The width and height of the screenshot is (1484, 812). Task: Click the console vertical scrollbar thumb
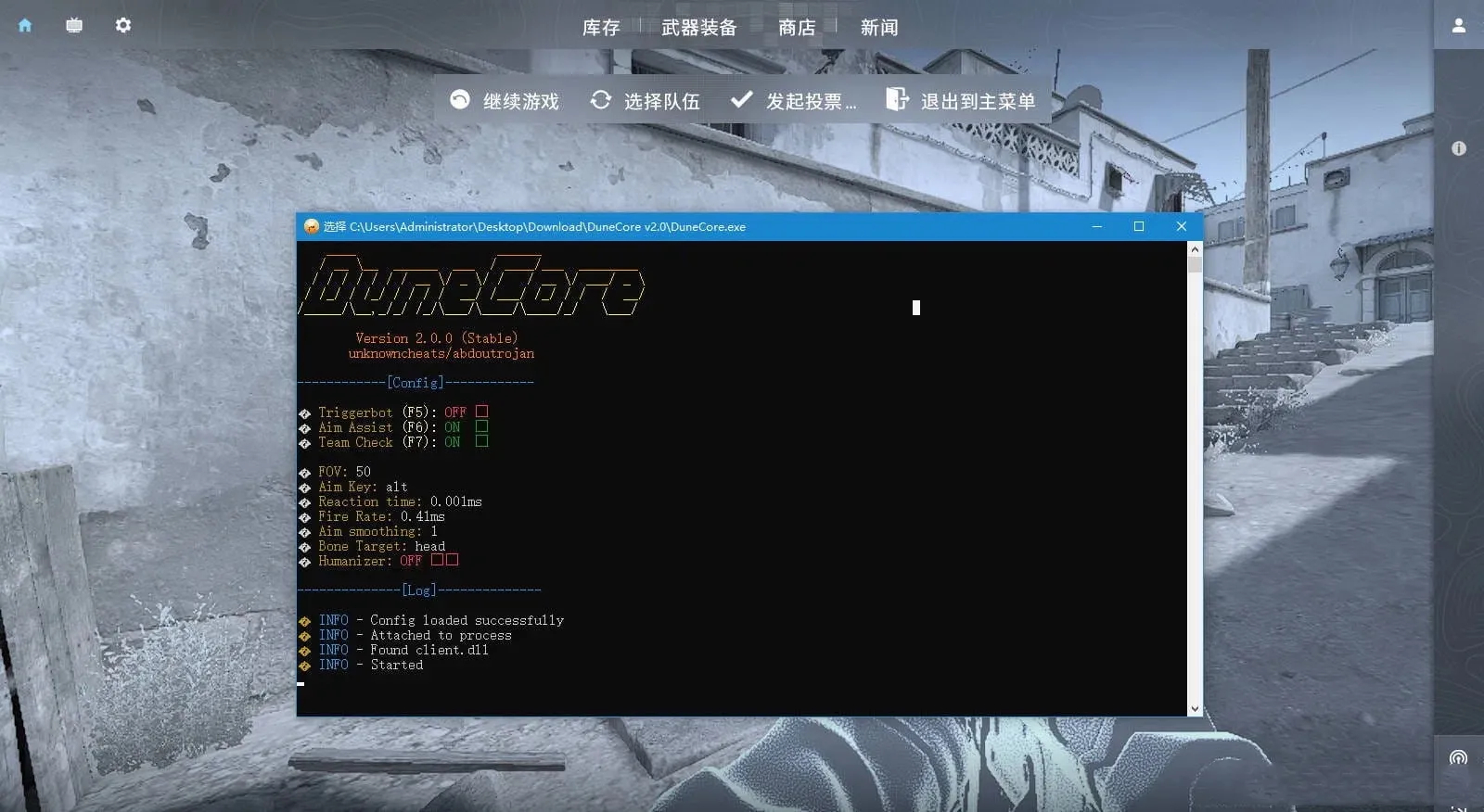point(1195,265)
